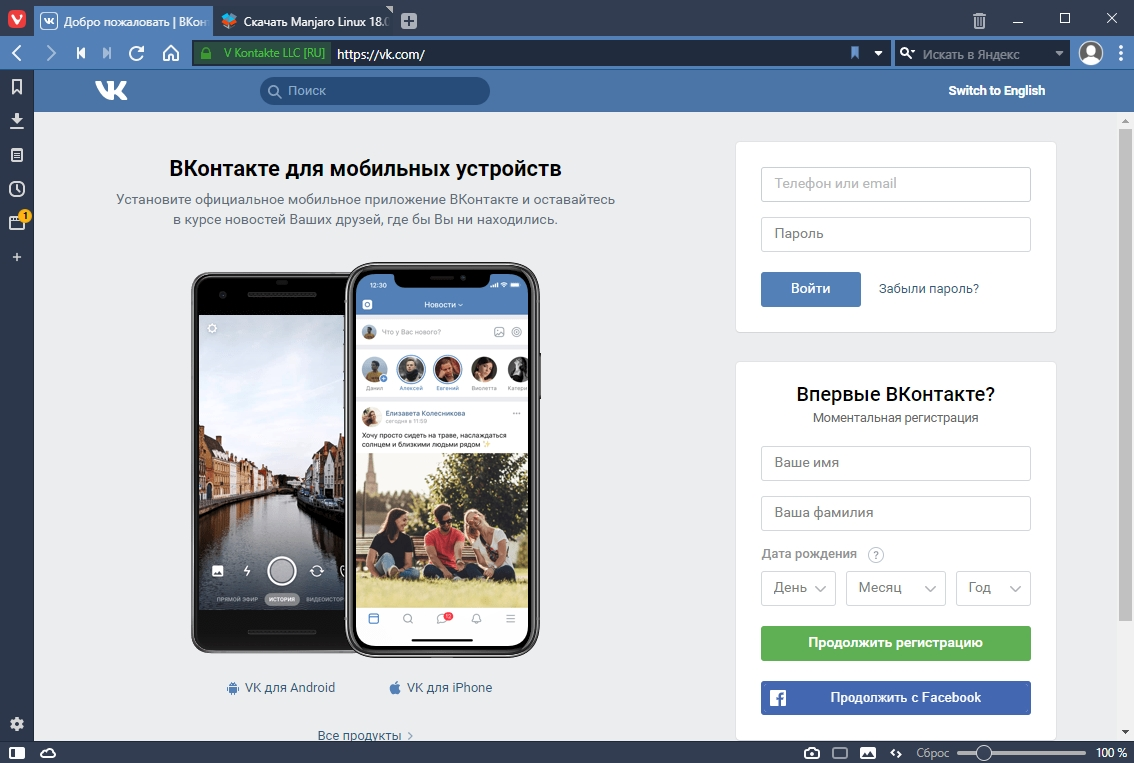Open the closed tabs trash icon
Screen dimensions: 1134x763
(x=979, y=20)
